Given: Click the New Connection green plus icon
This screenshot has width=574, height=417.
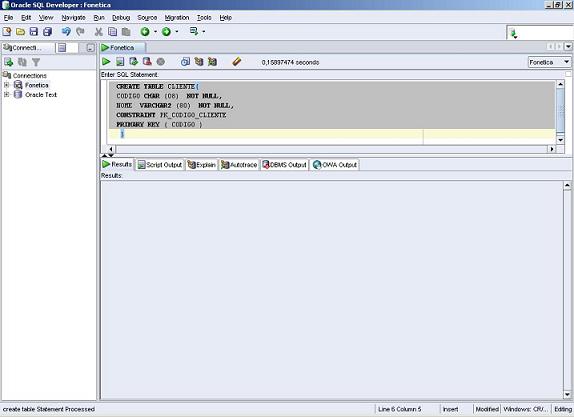Looking at the screenshot, I should (x=8, y=62).
